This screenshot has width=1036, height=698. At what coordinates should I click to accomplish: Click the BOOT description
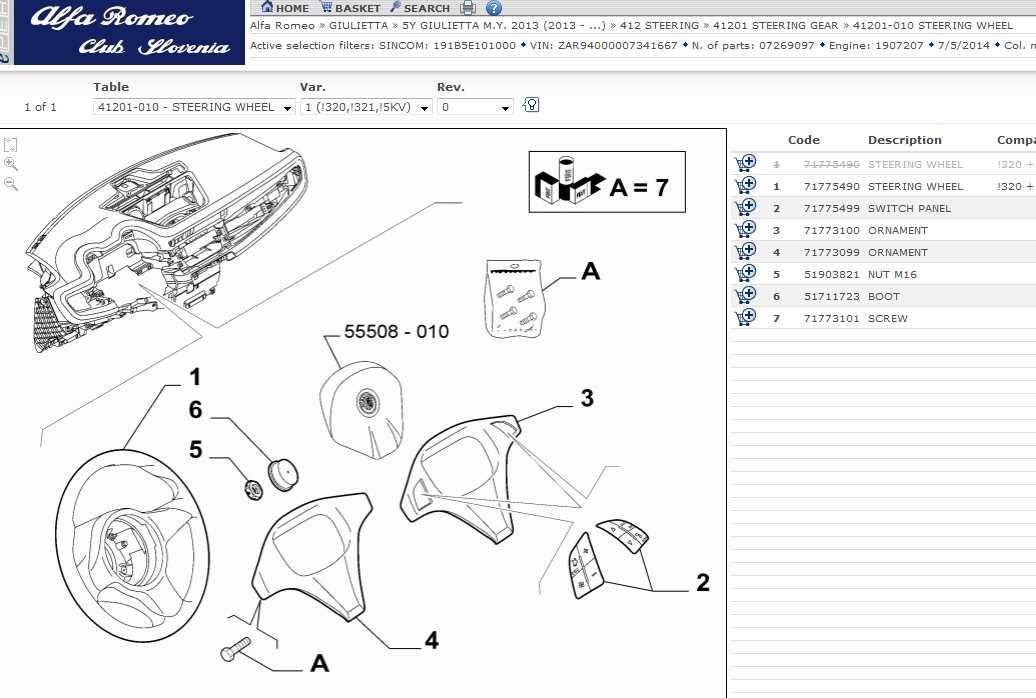883,296
